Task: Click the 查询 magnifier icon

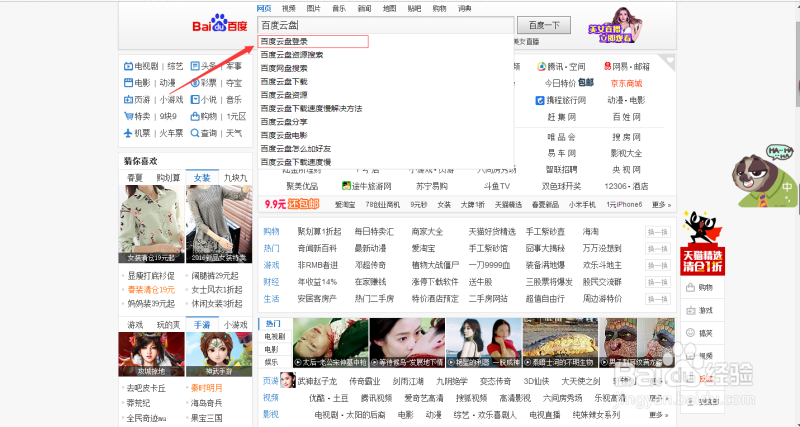Action: 195,133
